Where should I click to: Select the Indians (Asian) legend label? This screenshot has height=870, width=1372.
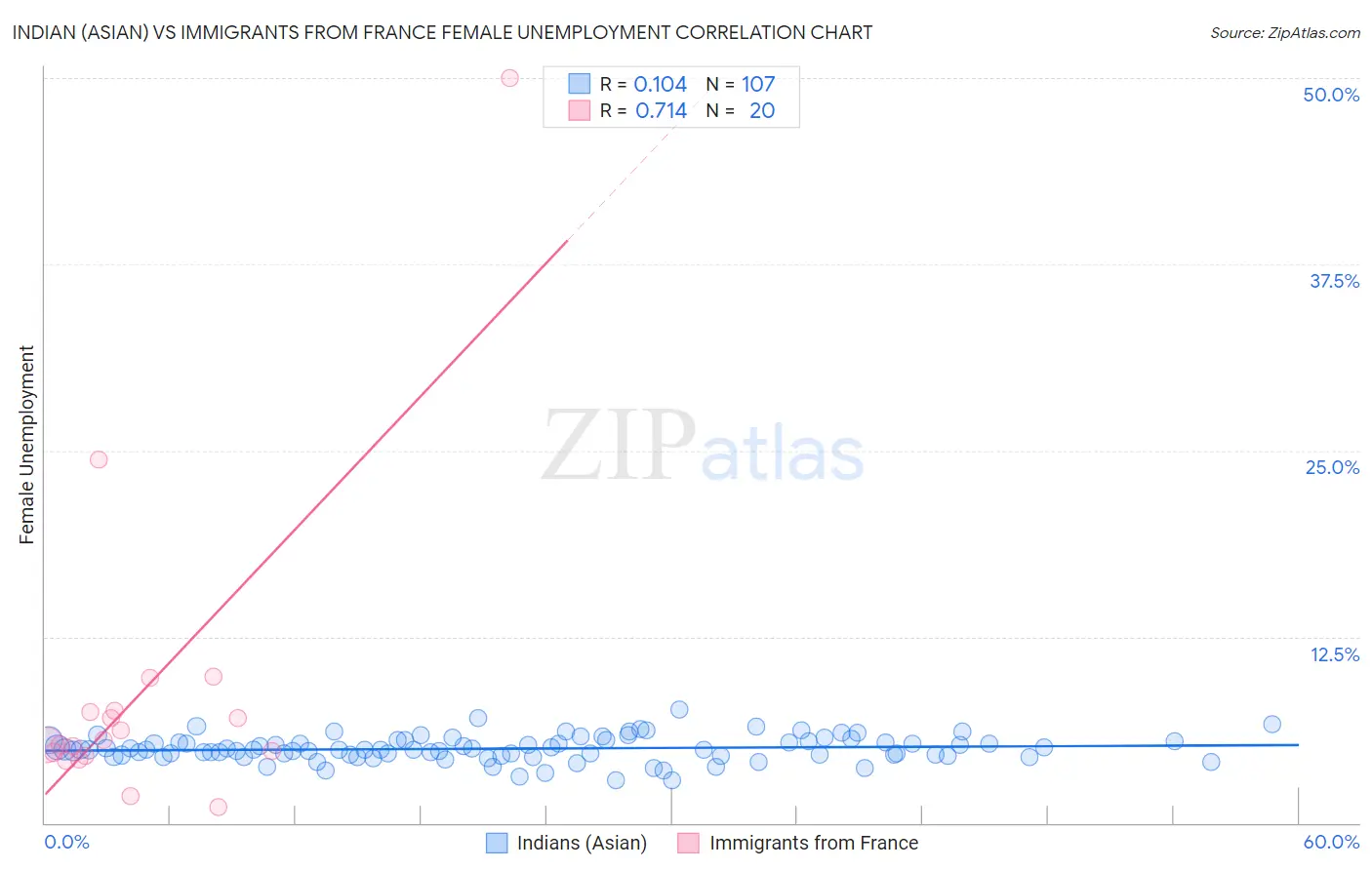(x=582, y=843)
